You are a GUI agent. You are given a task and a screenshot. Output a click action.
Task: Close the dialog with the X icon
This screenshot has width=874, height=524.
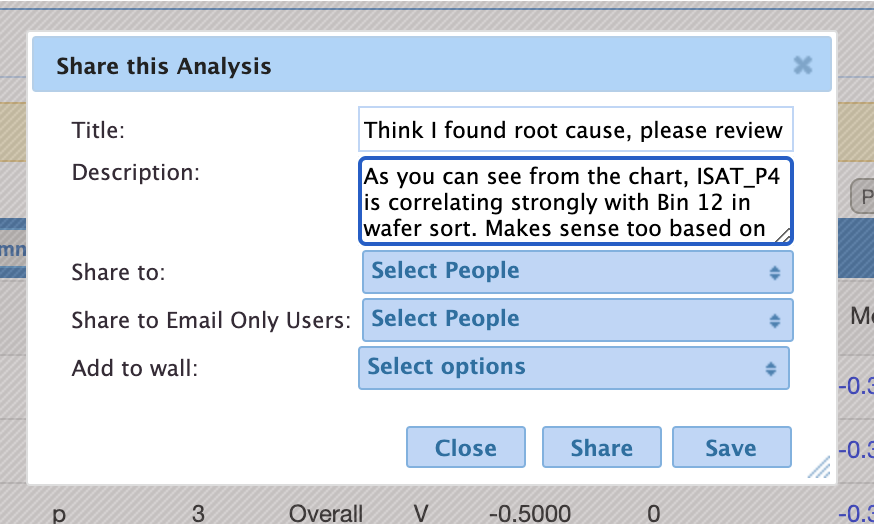coord(802,66)
